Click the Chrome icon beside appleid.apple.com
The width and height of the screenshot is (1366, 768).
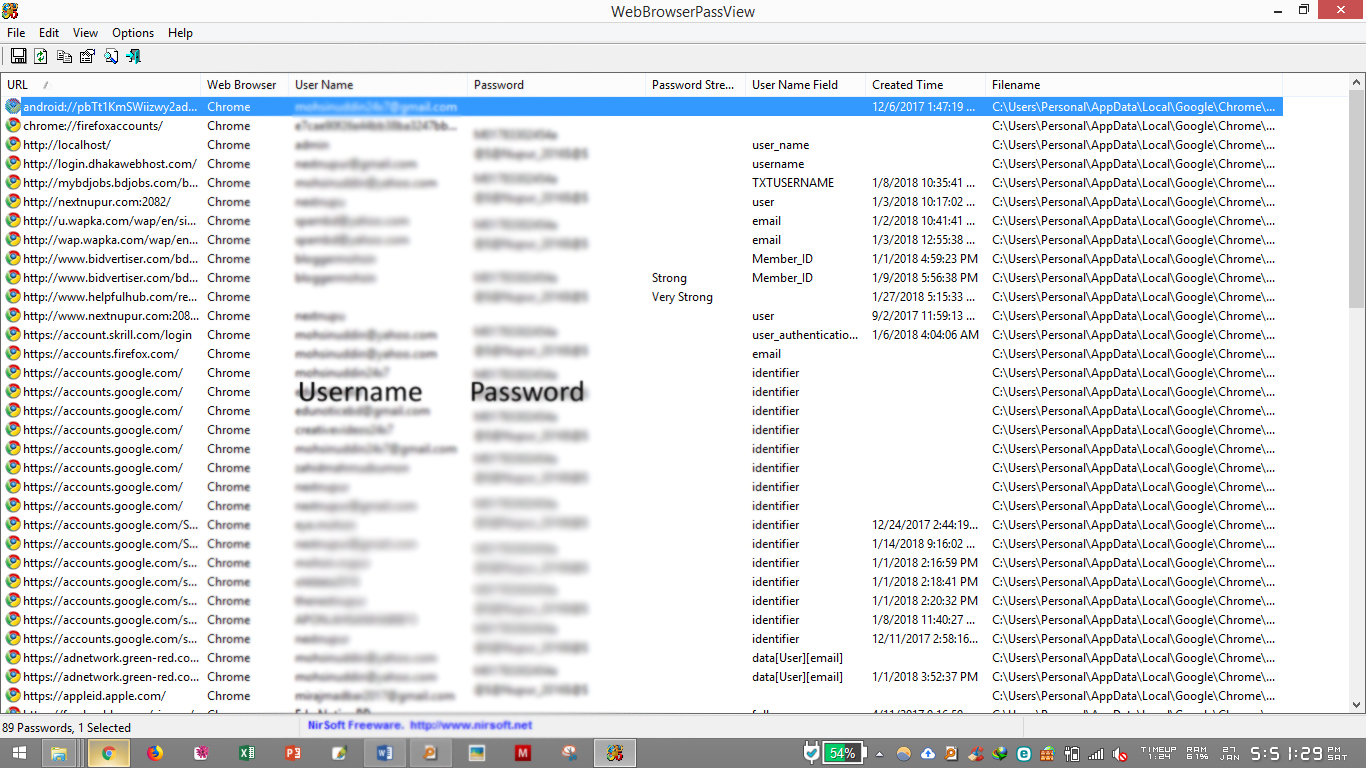point(13,696)
